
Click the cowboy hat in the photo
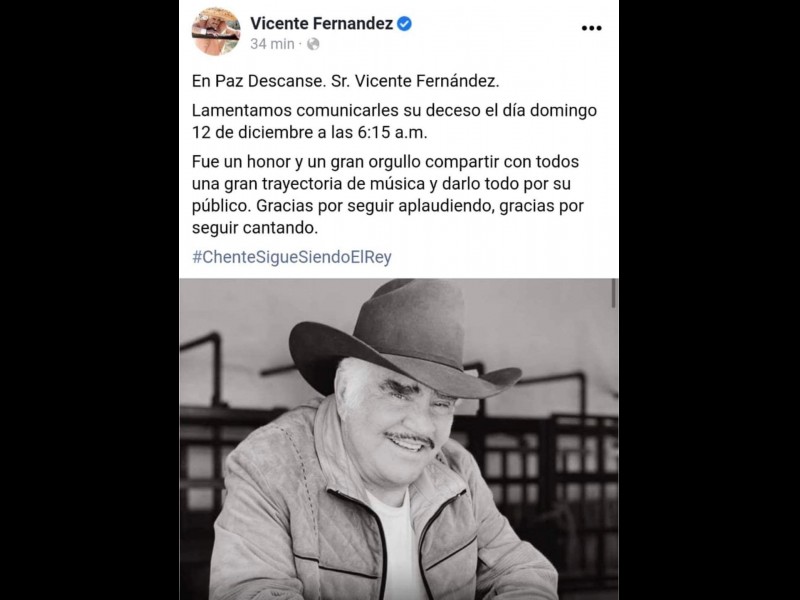coord(403,339)
